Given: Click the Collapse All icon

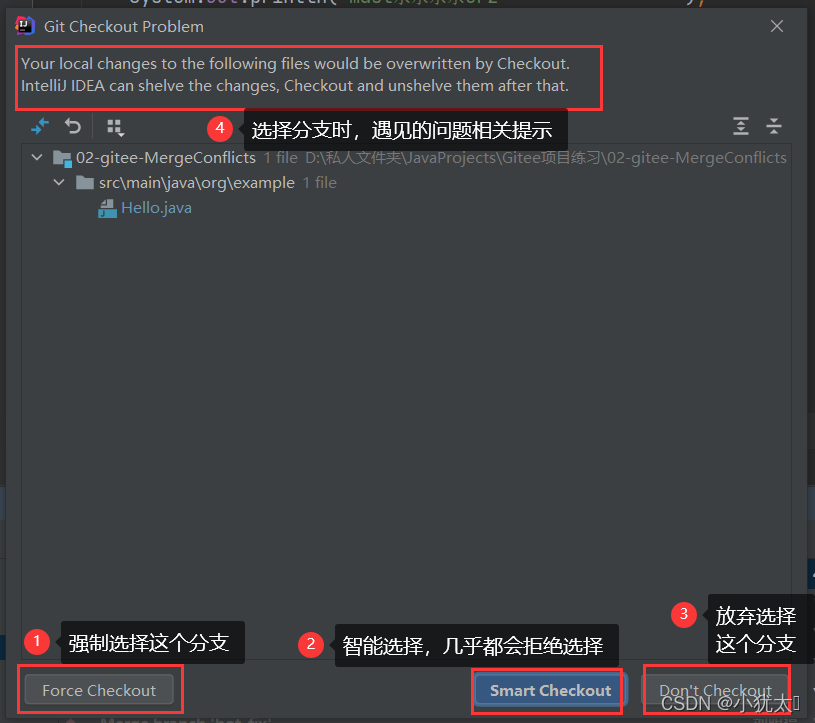Looking at the screenshot, I should (x=774, y=126).
